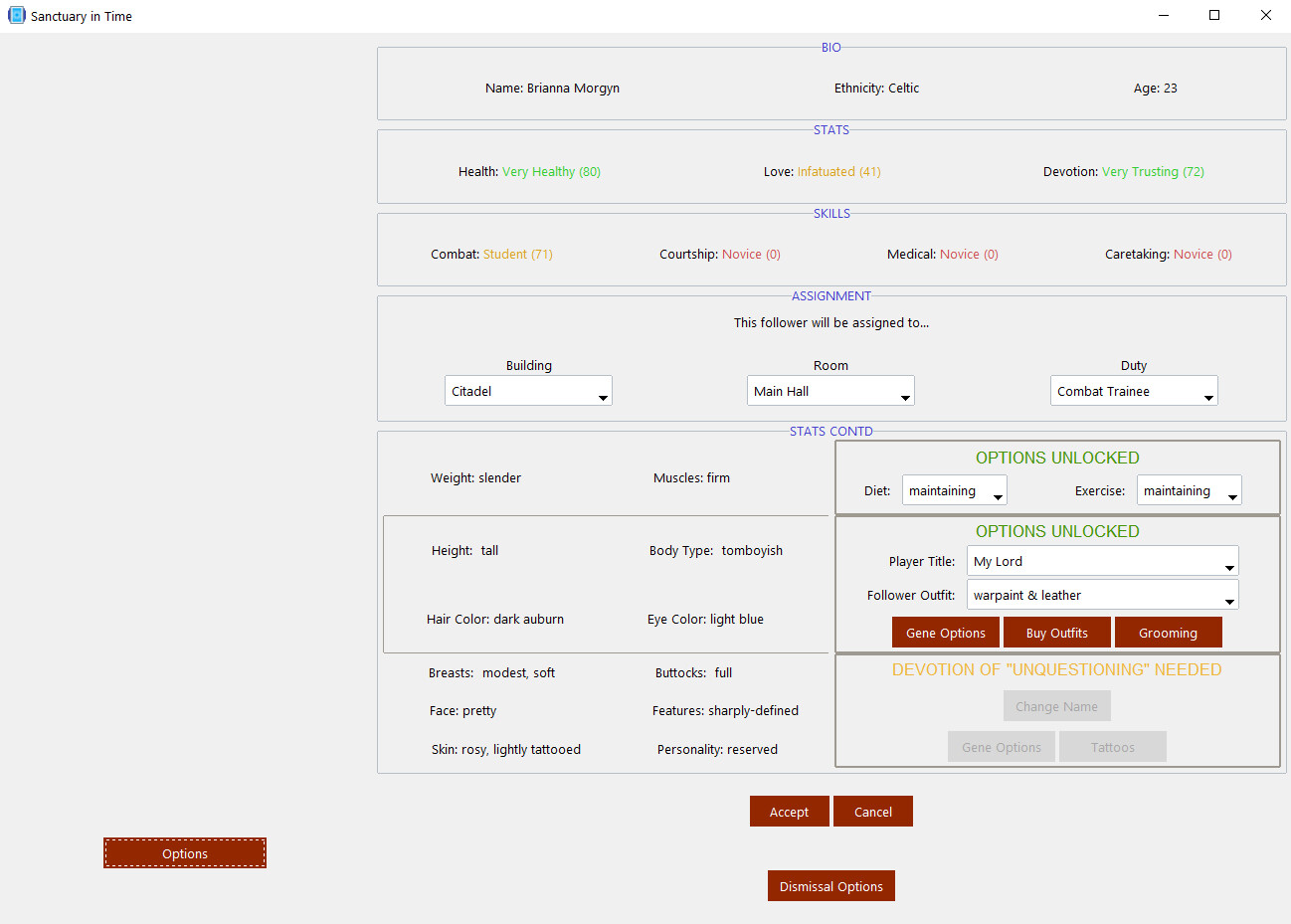This screenshot has width=1291, height=924.
Task: Click Gene Options button beside Buy Outfits
Action: 946,633
